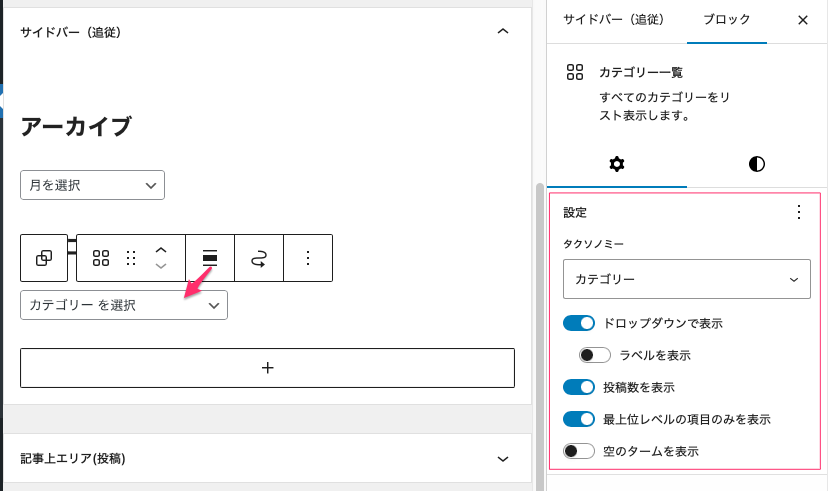The width and height of the screenshot is (828, 491).
Task: Open the 月を選択 archive dropdown
Action: (x=92, y=185)
